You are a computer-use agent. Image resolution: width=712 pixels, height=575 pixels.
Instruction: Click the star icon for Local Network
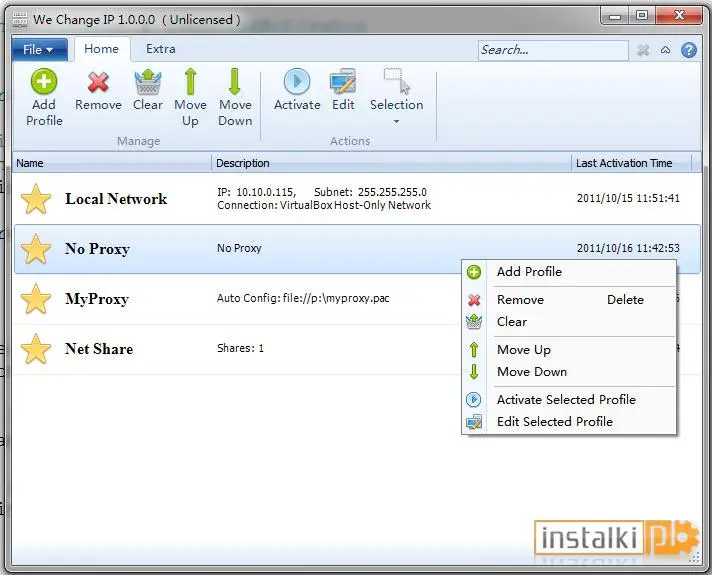pyautogui.click(x=36, y=199)
